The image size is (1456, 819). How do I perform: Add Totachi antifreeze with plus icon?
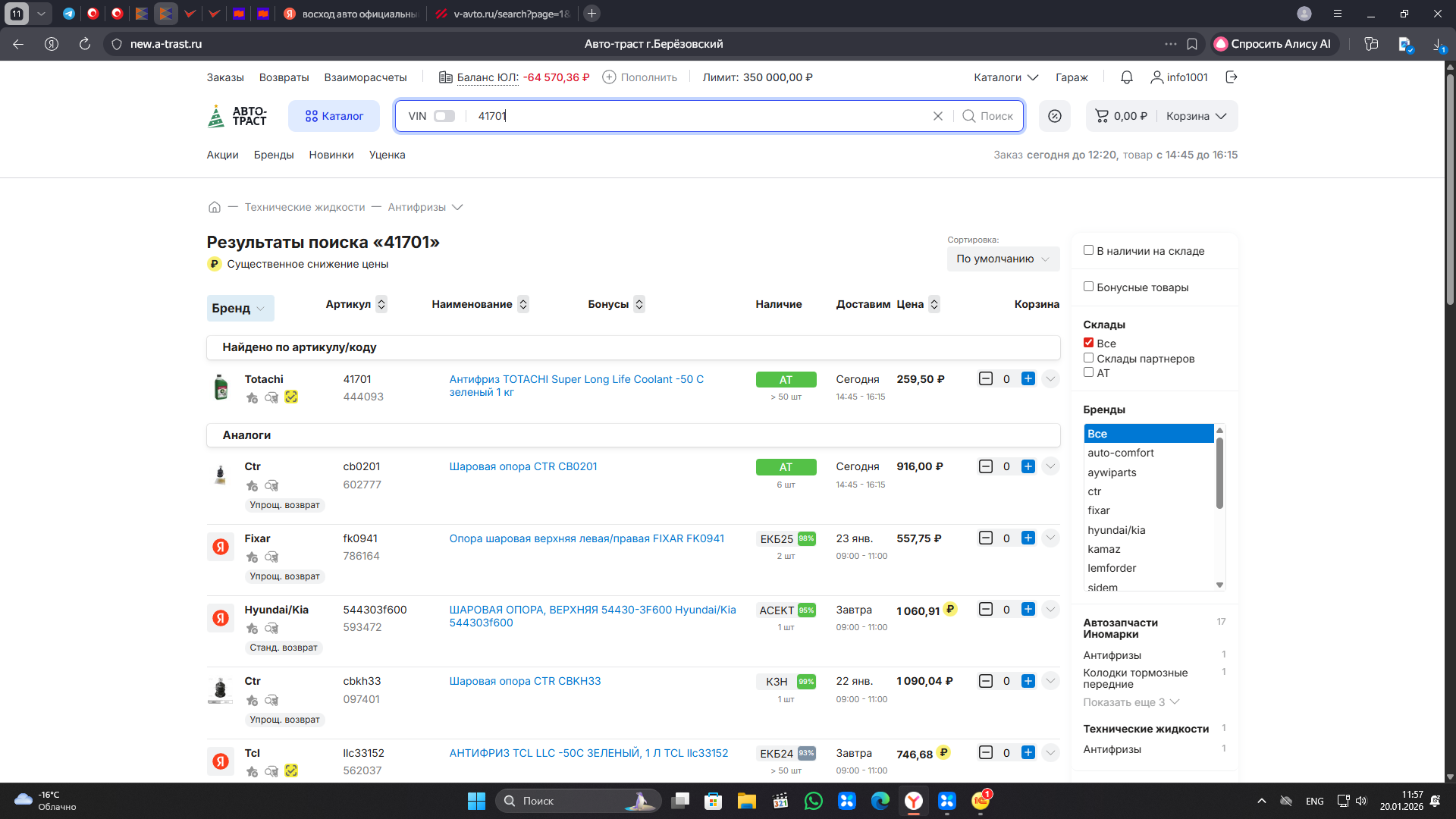1028,378
